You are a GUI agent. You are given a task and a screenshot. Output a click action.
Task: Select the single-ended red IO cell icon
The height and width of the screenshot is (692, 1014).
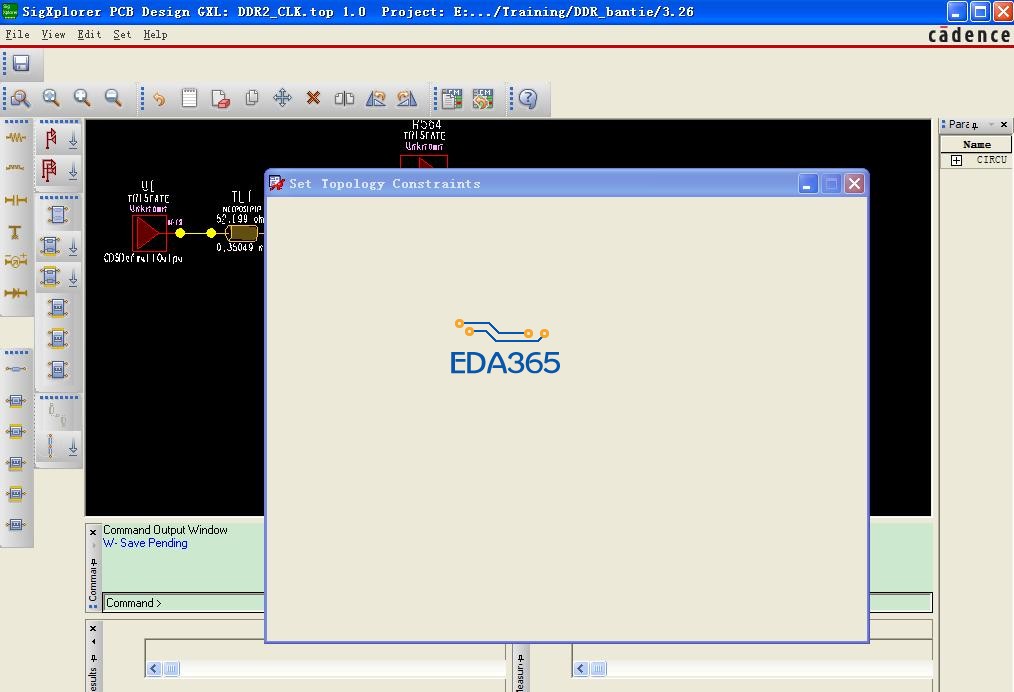point(50,139)
